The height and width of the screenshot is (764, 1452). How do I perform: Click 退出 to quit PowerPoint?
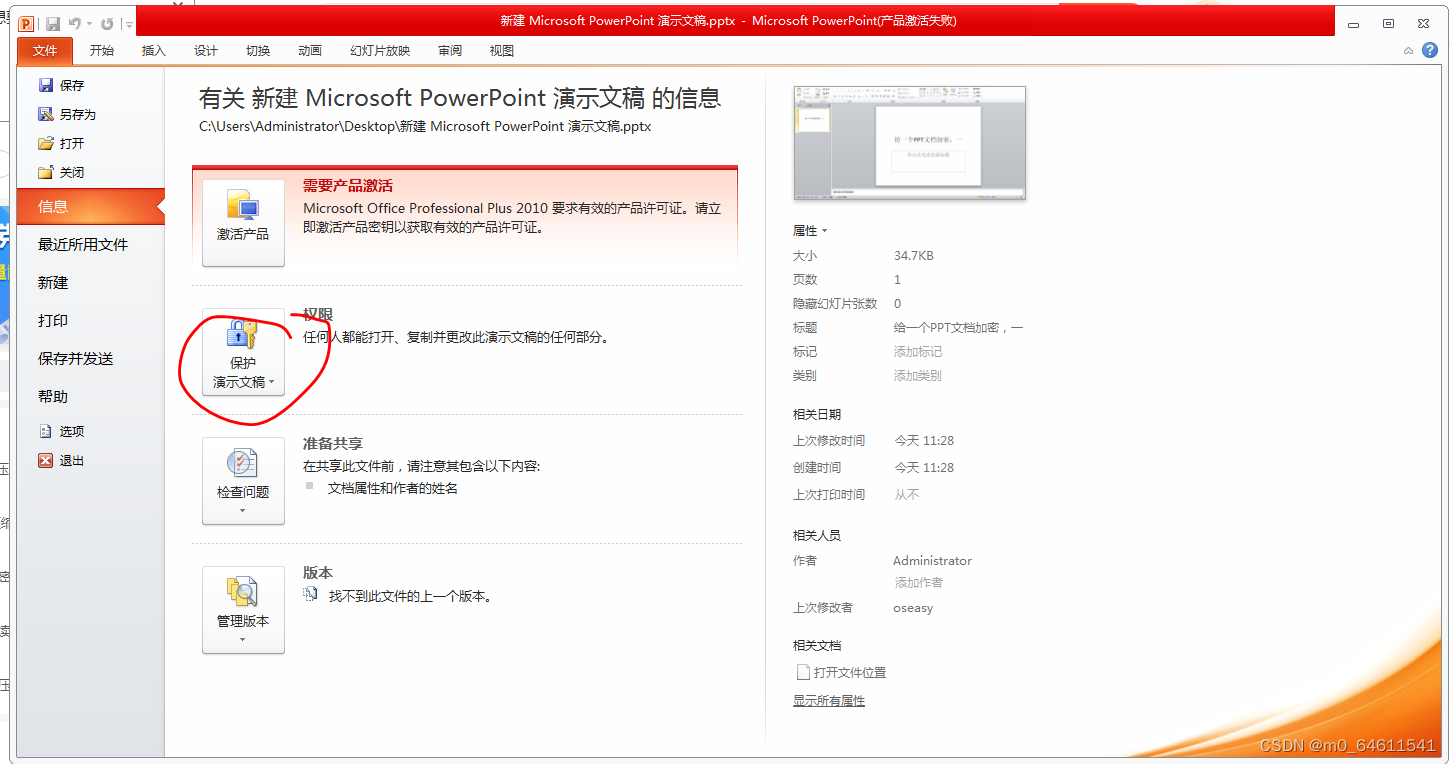click(x=62, y=461)
